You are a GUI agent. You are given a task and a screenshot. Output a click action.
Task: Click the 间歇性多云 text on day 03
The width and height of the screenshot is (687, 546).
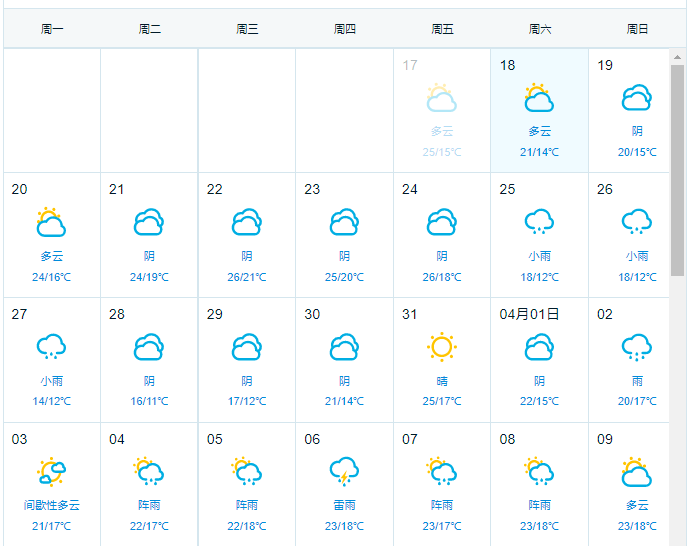(52, 505)
